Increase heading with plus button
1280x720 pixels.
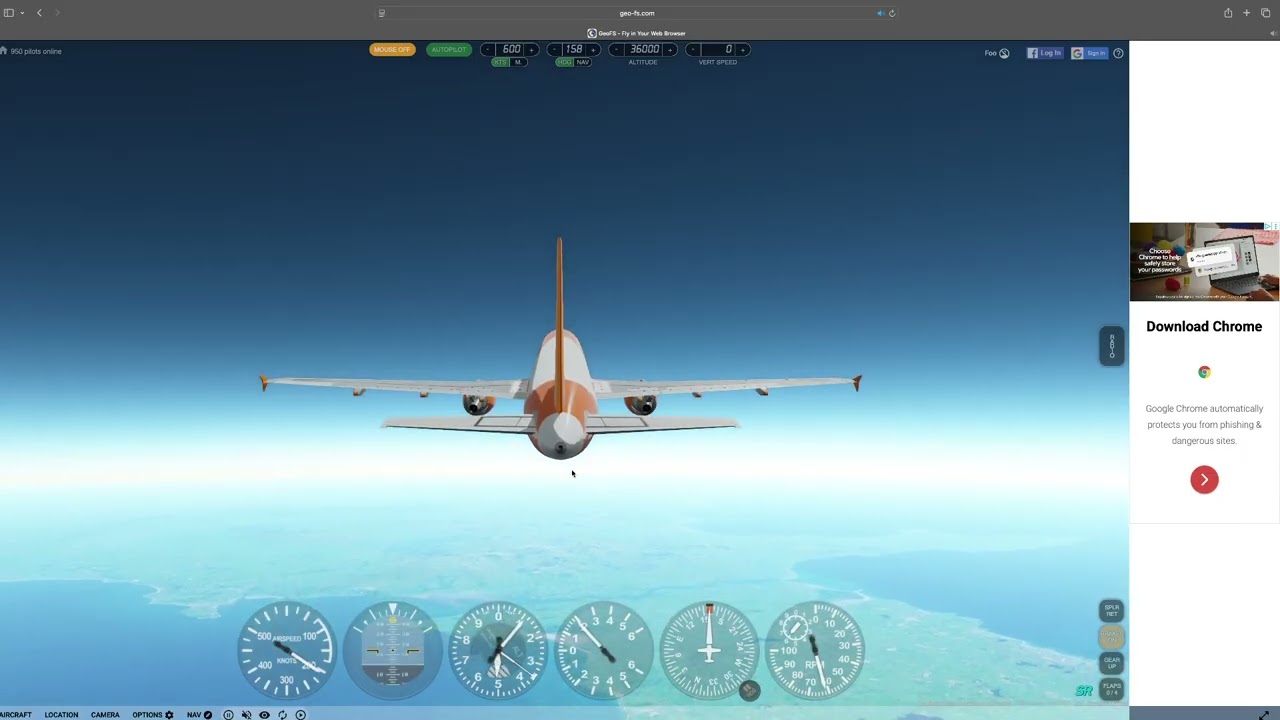point(593,49)
